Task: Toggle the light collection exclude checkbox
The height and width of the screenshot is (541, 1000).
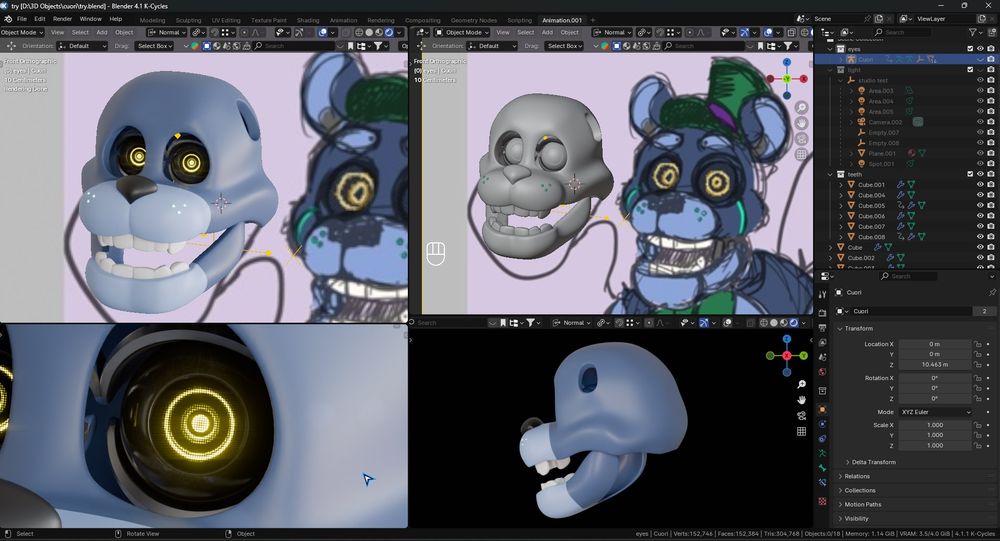Action: point(970,70)
